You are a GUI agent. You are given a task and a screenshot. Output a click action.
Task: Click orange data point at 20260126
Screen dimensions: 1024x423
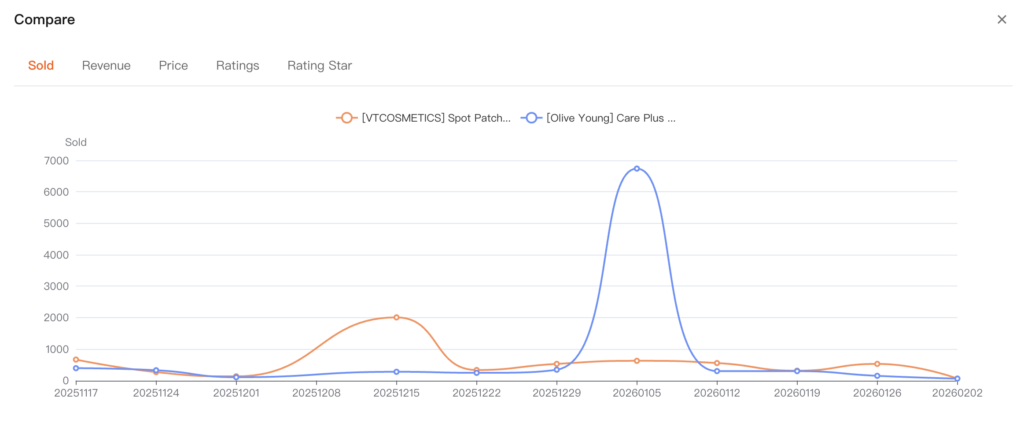(x=877, y=364)
